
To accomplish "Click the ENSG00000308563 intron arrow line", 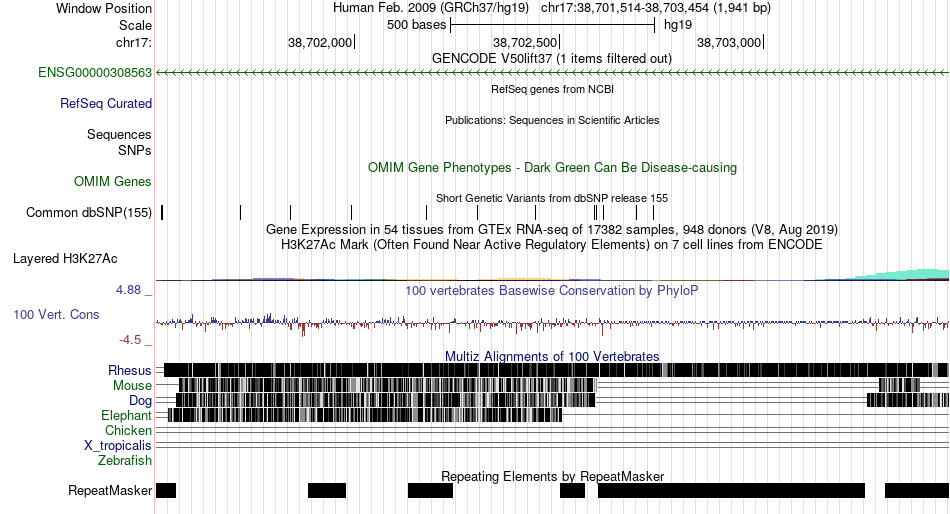I will (553, 73).
